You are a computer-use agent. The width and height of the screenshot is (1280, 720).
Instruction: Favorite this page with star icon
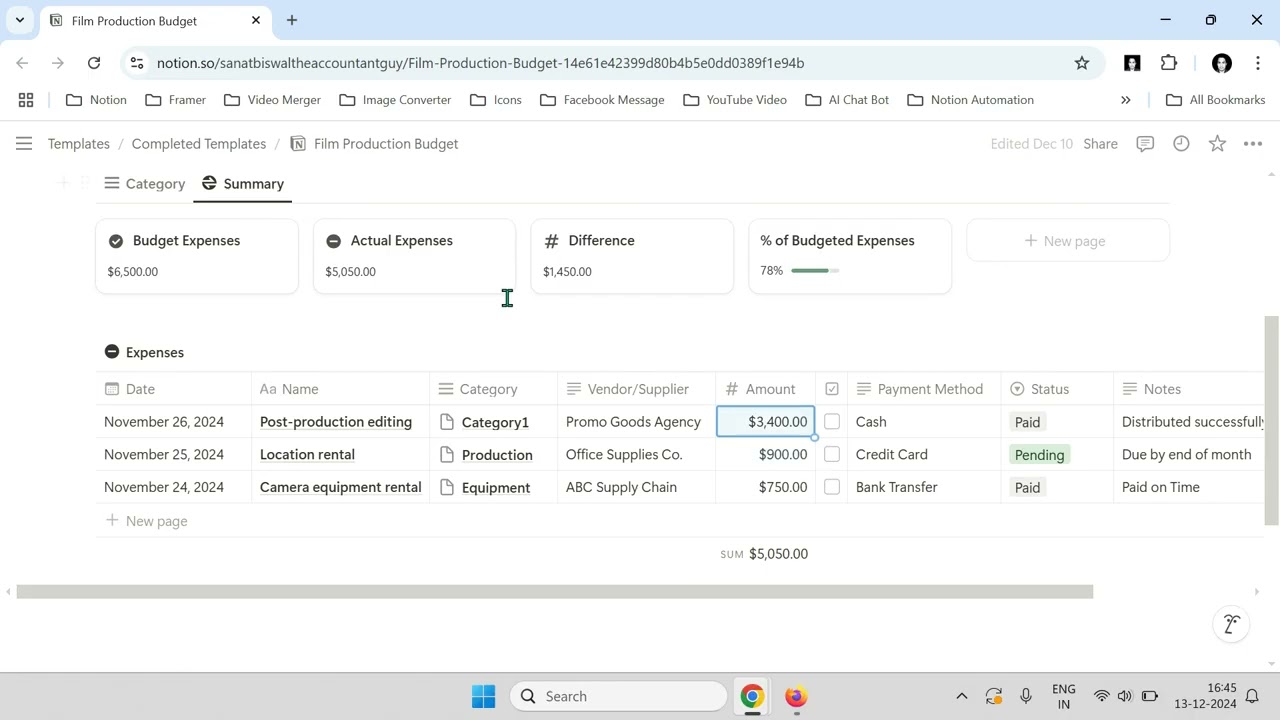pyautogui.click(x=1217, y=144)
